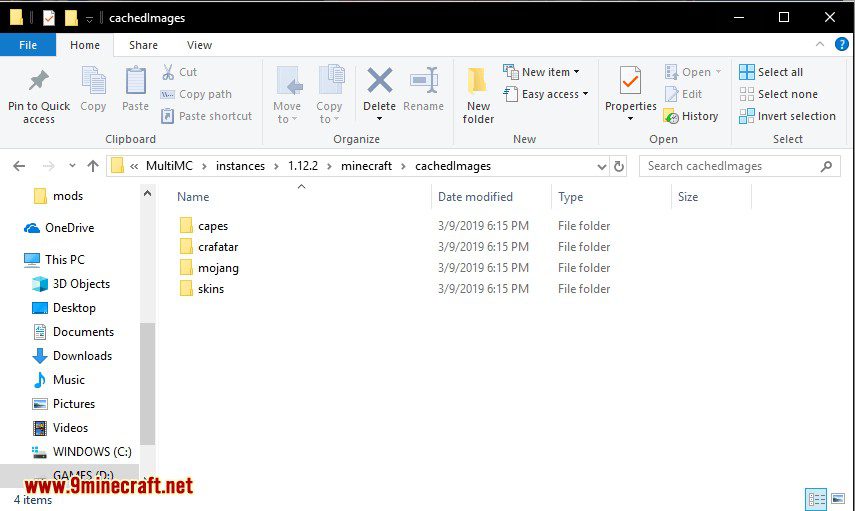
Task: Open Documents in sidebar
Action: (x=73, y=332)
